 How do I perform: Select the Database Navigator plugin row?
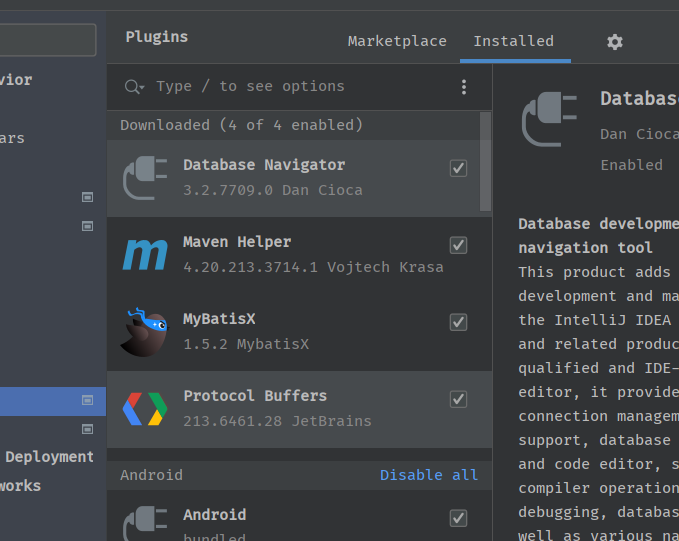point(294,178)
